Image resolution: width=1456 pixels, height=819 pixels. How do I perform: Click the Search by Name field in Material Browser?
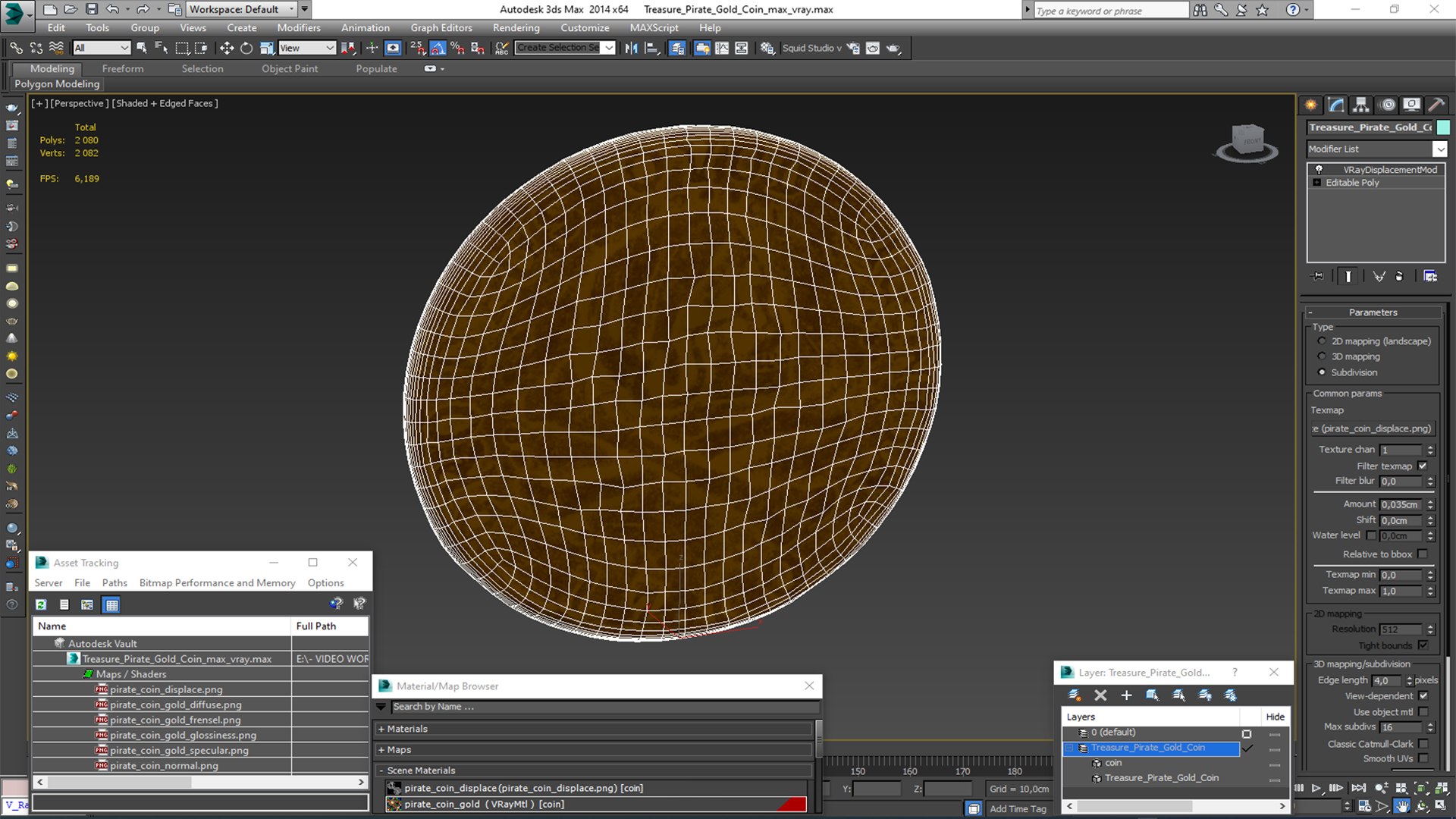coord(604,707)
